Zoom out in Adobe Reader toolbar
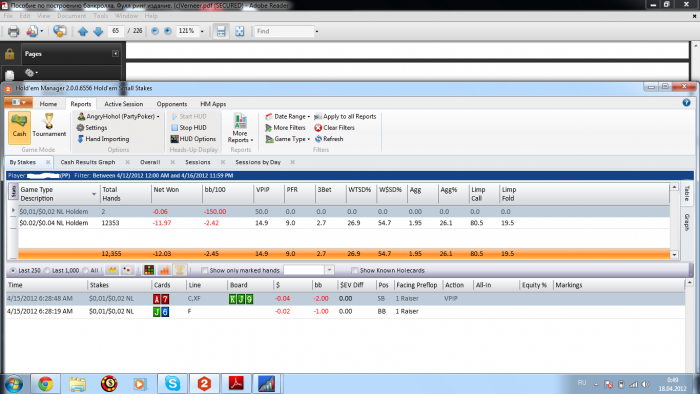This screenshot has height=394, width=700. 155,31
